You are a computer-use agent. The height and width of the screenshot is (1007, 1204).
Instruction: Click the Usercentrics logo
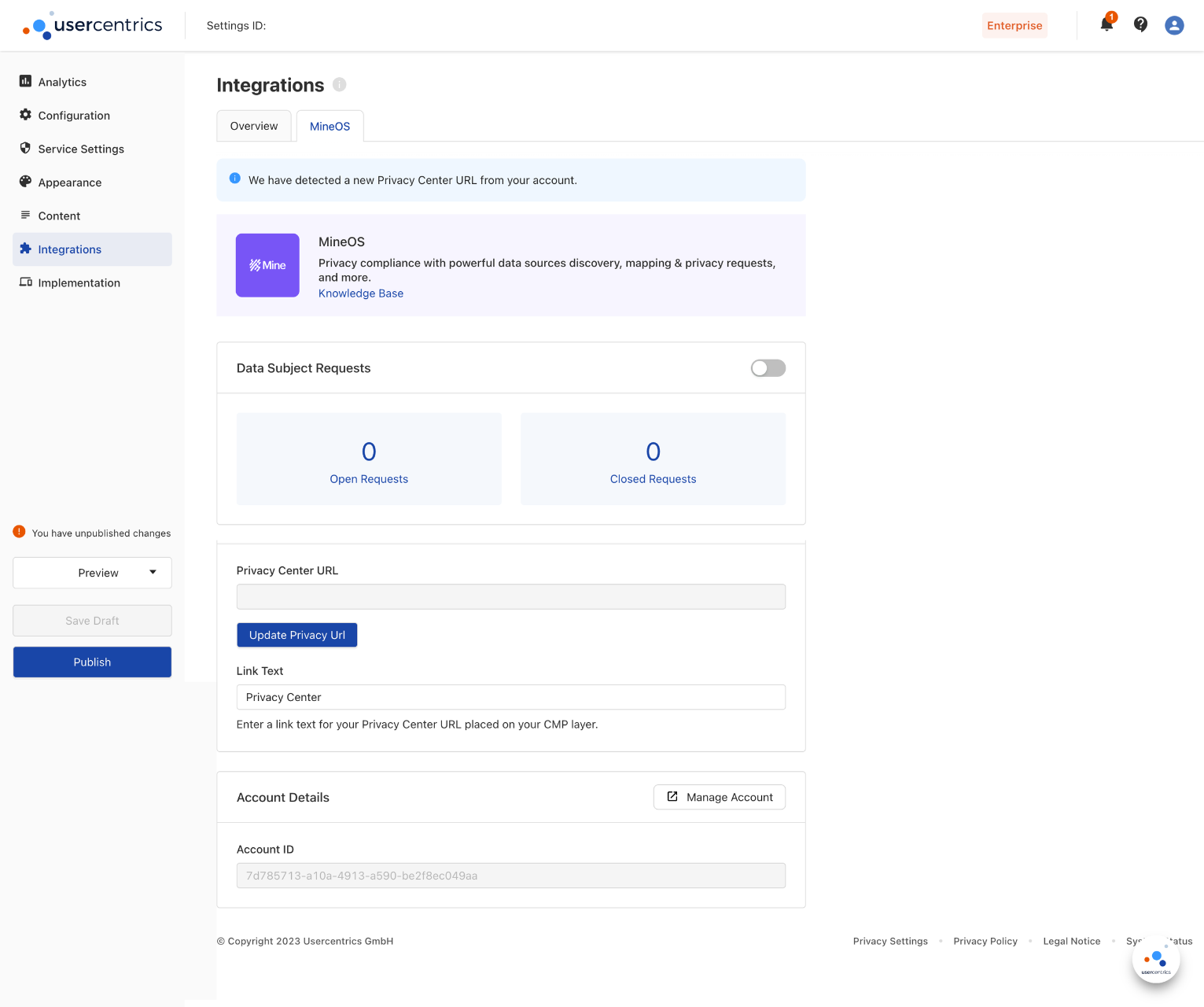[x=93, y=25]
